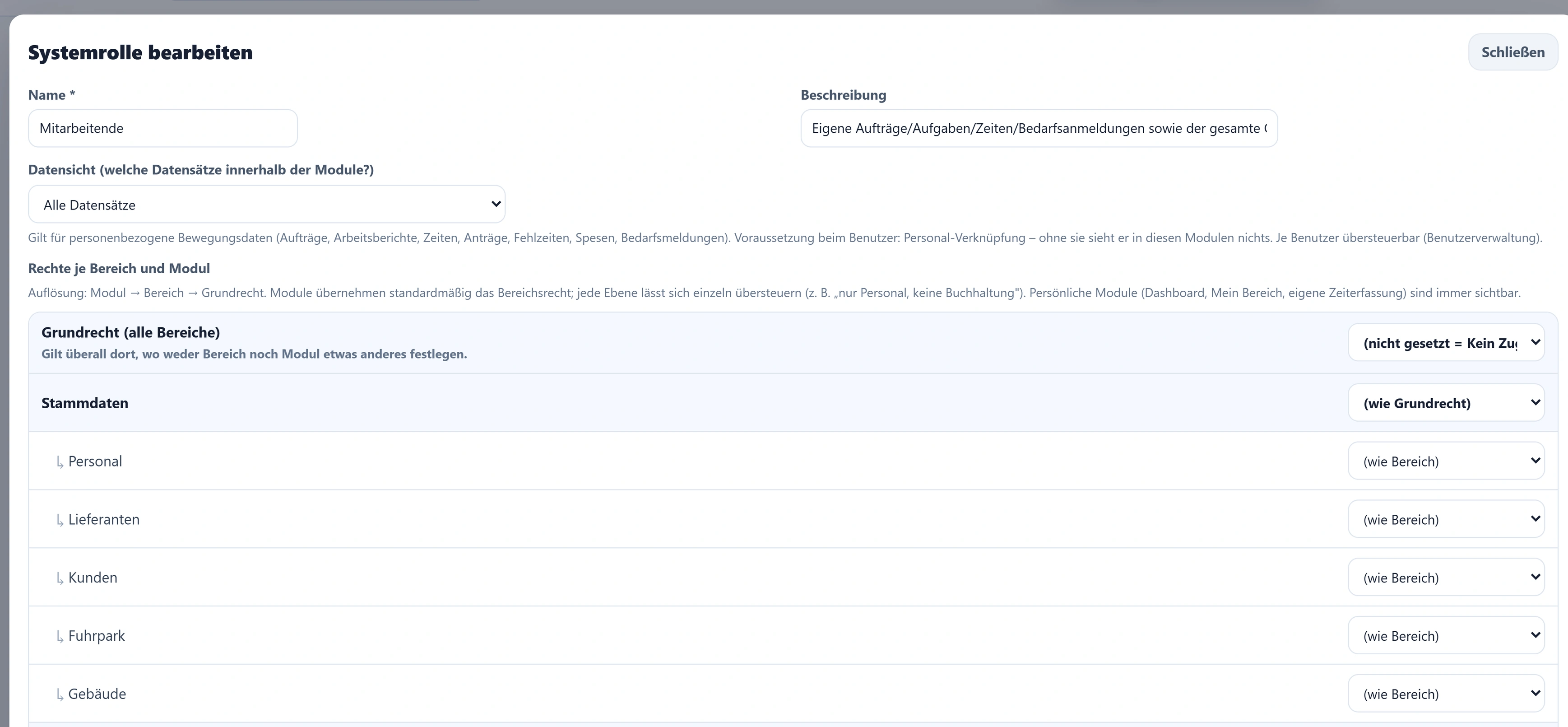Open the Datensicht dropdown showing Alle Datensätze
Viewport: 1568px width, 727px height.
[x=267, y=205]
